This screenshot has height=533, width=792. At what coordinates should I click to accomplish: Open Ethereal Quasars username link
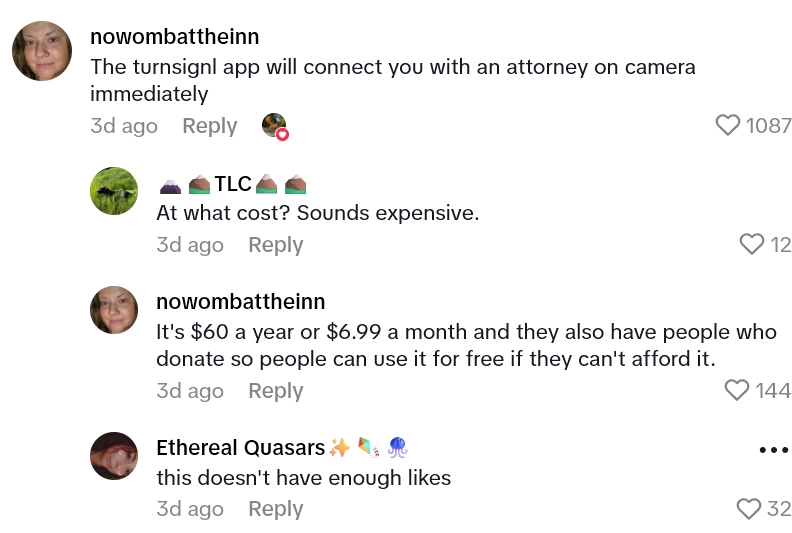241,447
